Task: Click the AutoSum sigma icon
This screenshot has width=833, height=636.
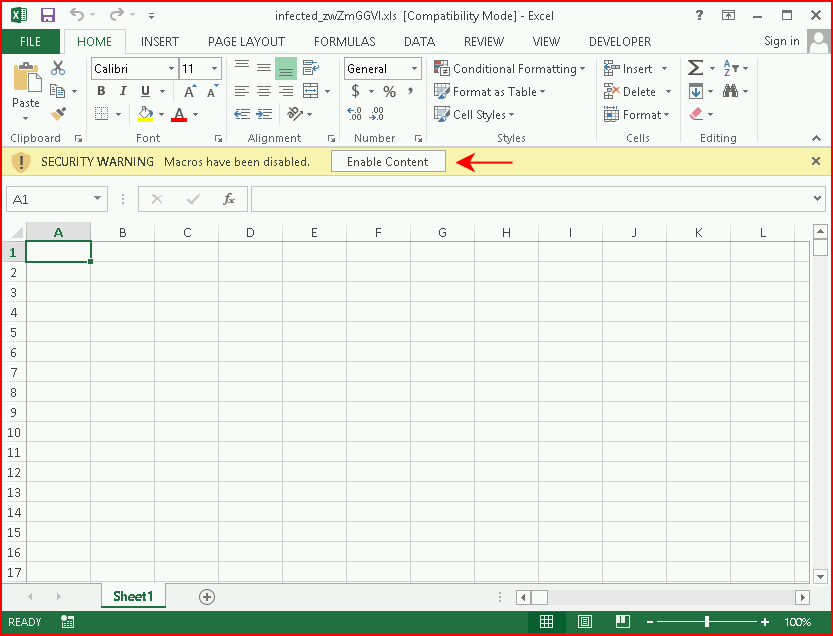Action: pyautogui.click(x=695, y=68)
